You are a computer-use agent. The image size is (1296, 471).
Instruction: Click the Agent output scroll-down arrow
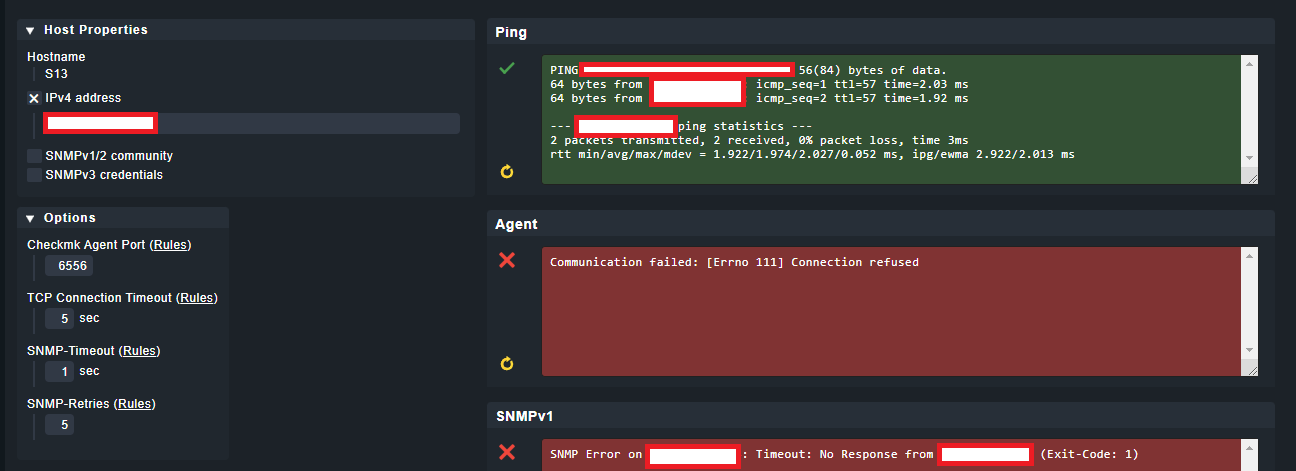tap(1249, 350)
